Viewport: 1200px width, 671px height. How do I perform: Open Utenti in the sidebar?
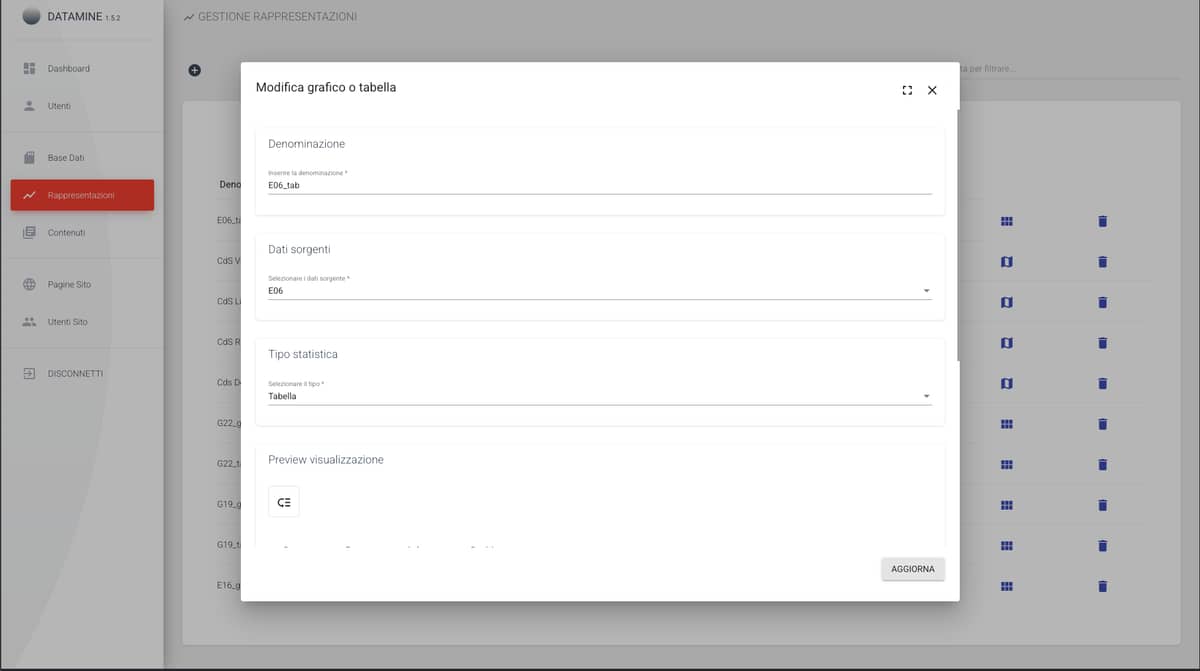81,105
